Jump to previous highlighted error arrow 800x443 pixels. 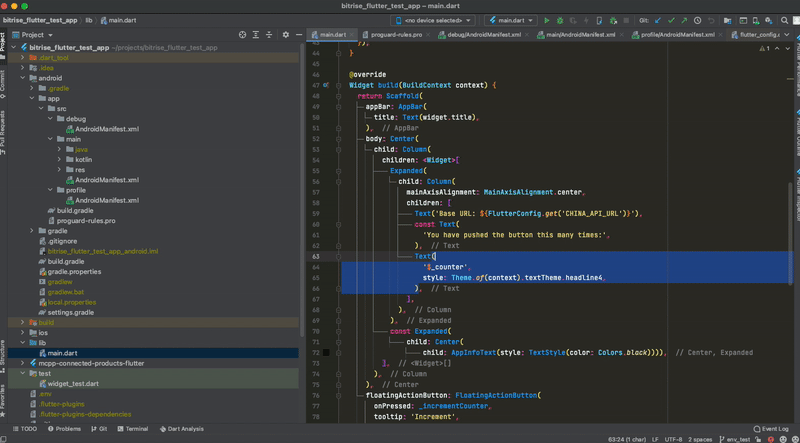(777, 48)
